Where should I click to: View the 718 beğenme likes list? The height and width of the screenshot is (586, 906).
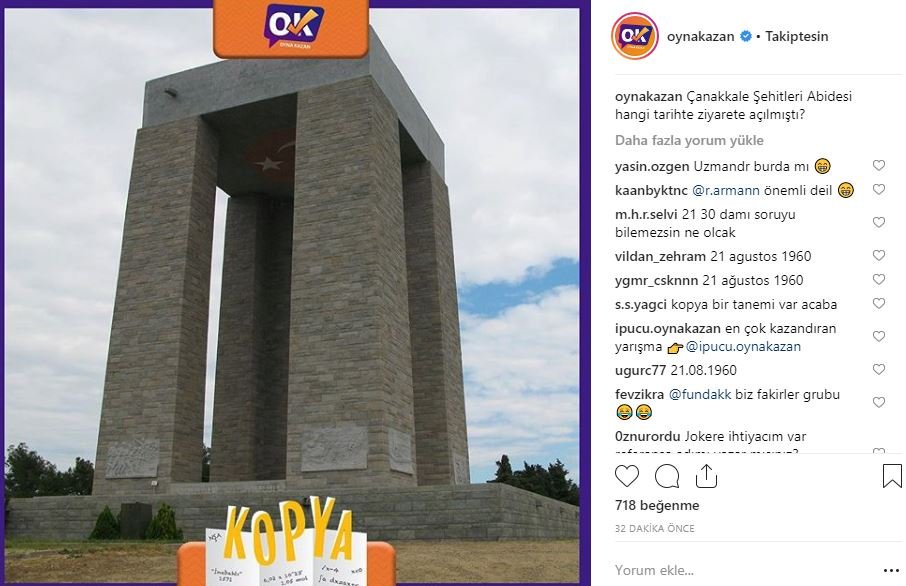click(657, 505)
